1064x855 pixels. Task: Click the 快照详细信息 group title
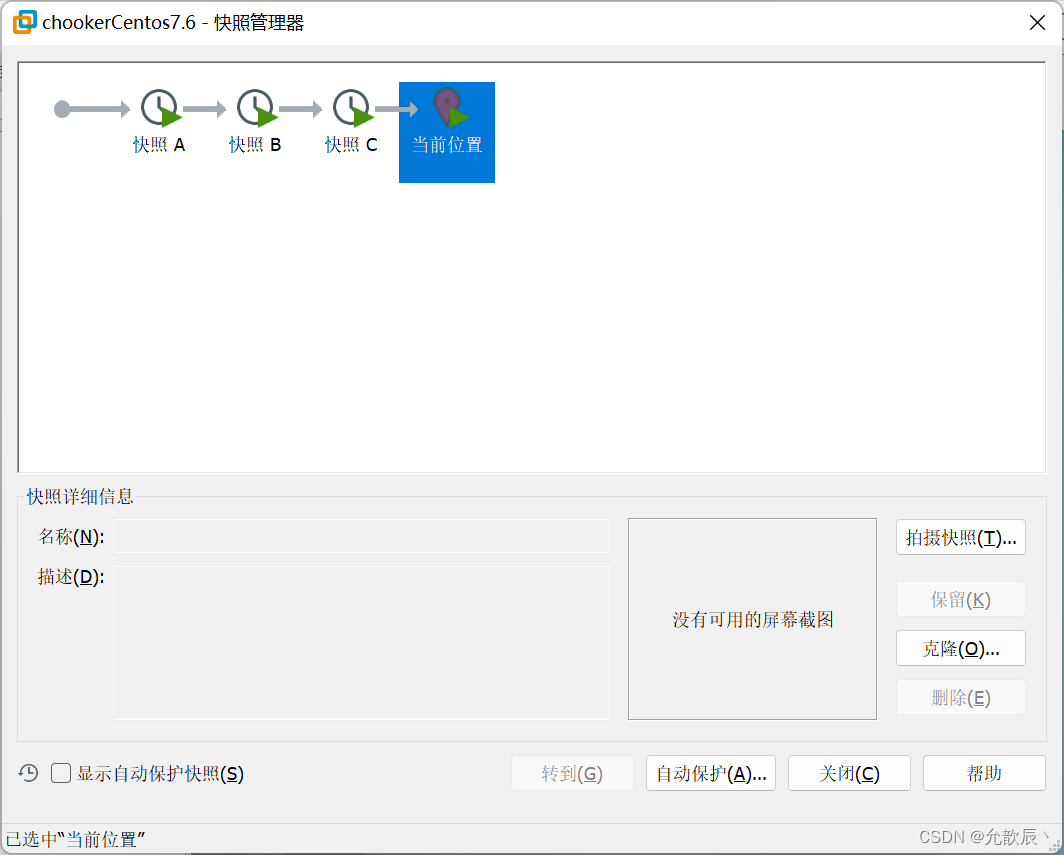tap(80, 497)
